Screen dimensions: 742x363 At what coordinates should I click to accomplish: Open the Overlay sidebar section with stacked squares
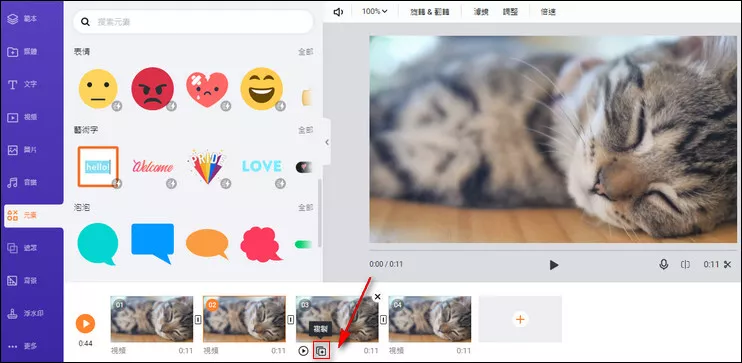pyautogui.click(x=22, y=248)
